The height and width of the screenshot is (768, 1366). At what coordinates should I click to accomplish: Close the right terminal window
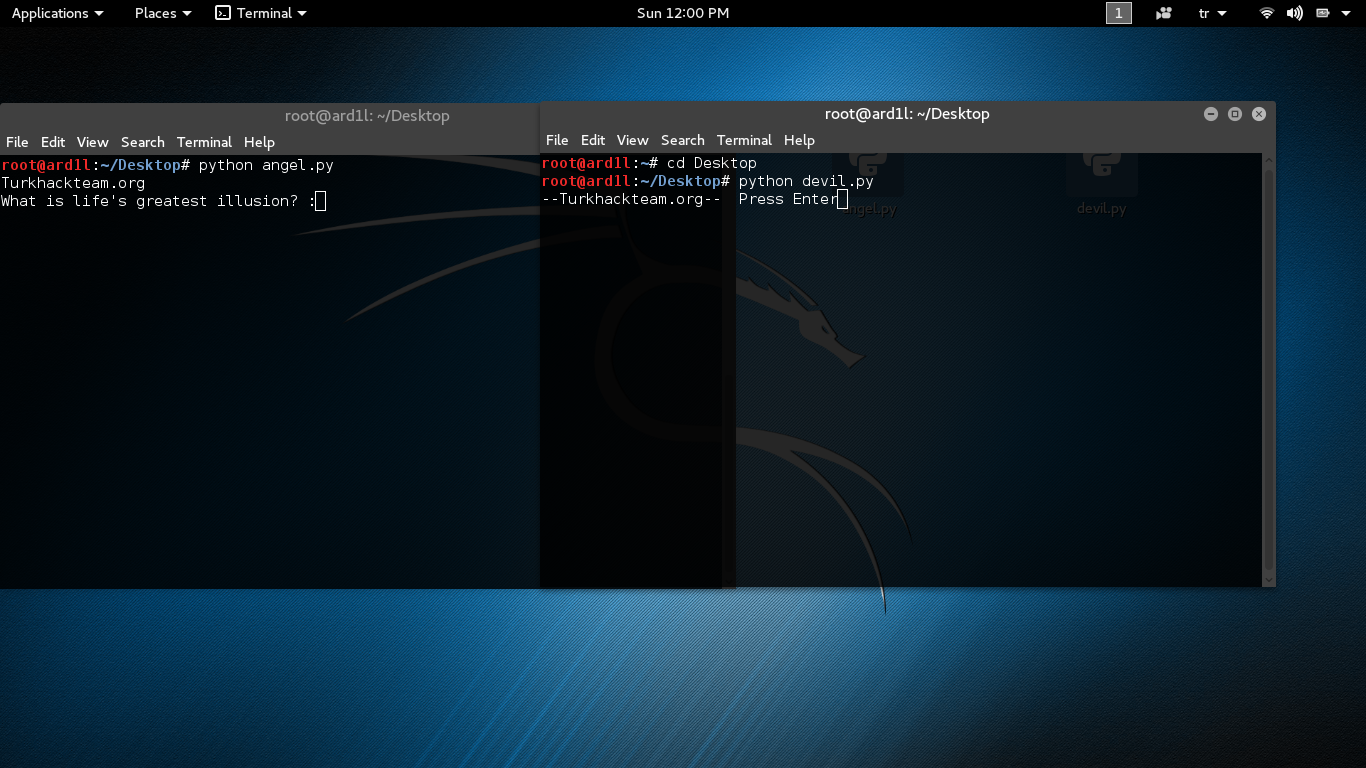[1259, 114]
